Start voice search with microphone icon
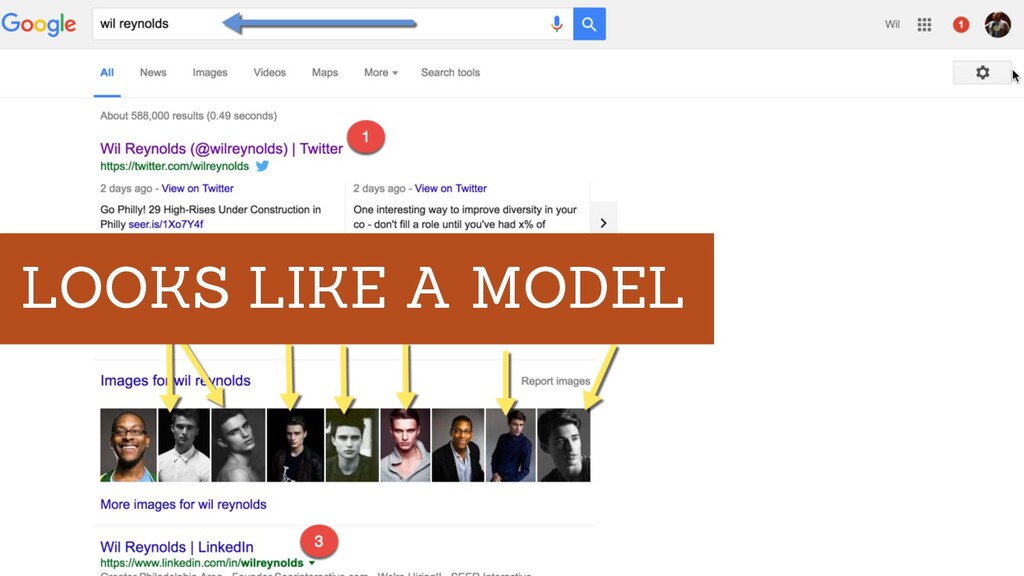This screenshot has width=1024, height=576. click(x=556, y=24)
